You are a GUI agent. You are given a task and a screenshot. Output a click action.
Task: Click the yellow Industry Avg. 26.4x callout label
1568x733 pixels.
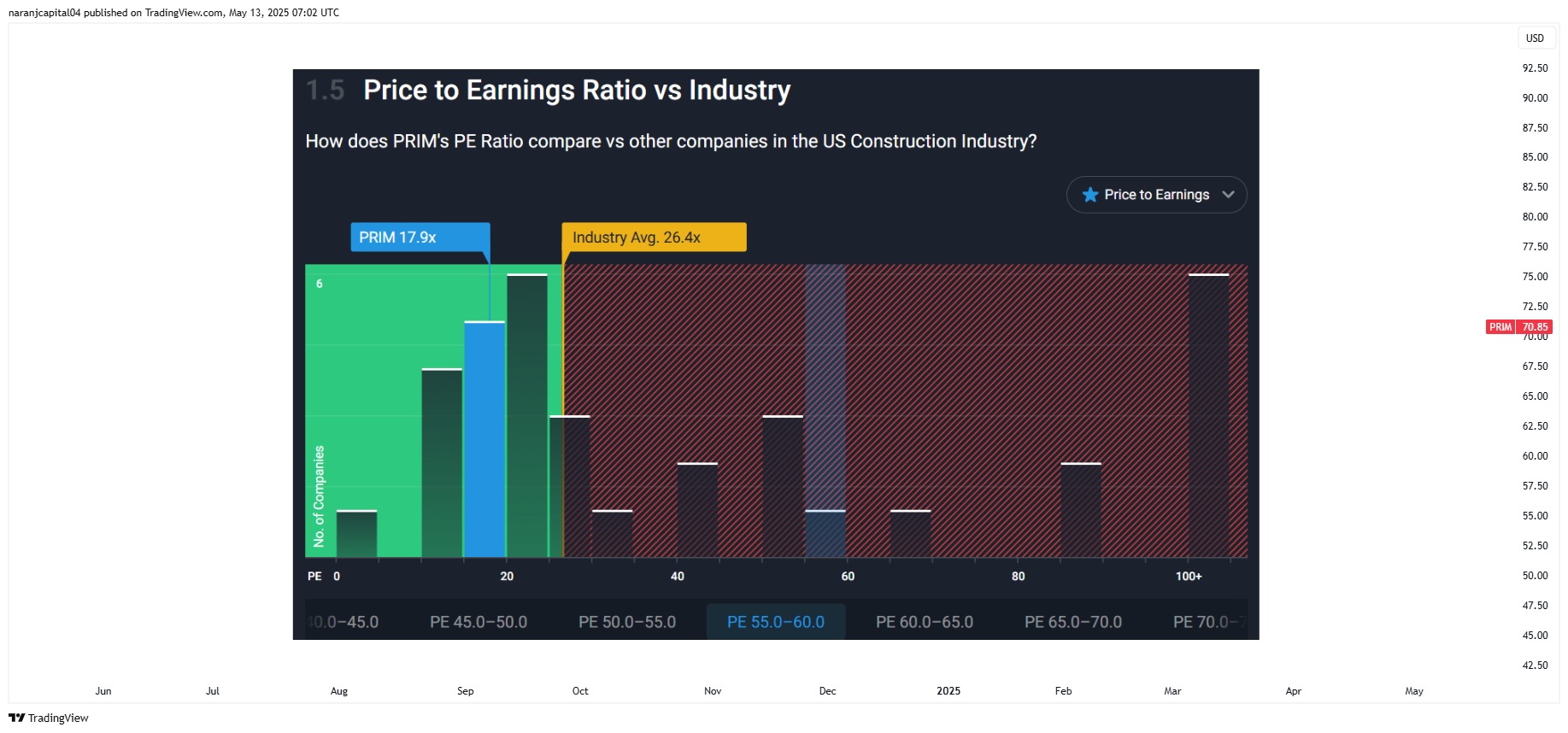[x=654, y=237]
